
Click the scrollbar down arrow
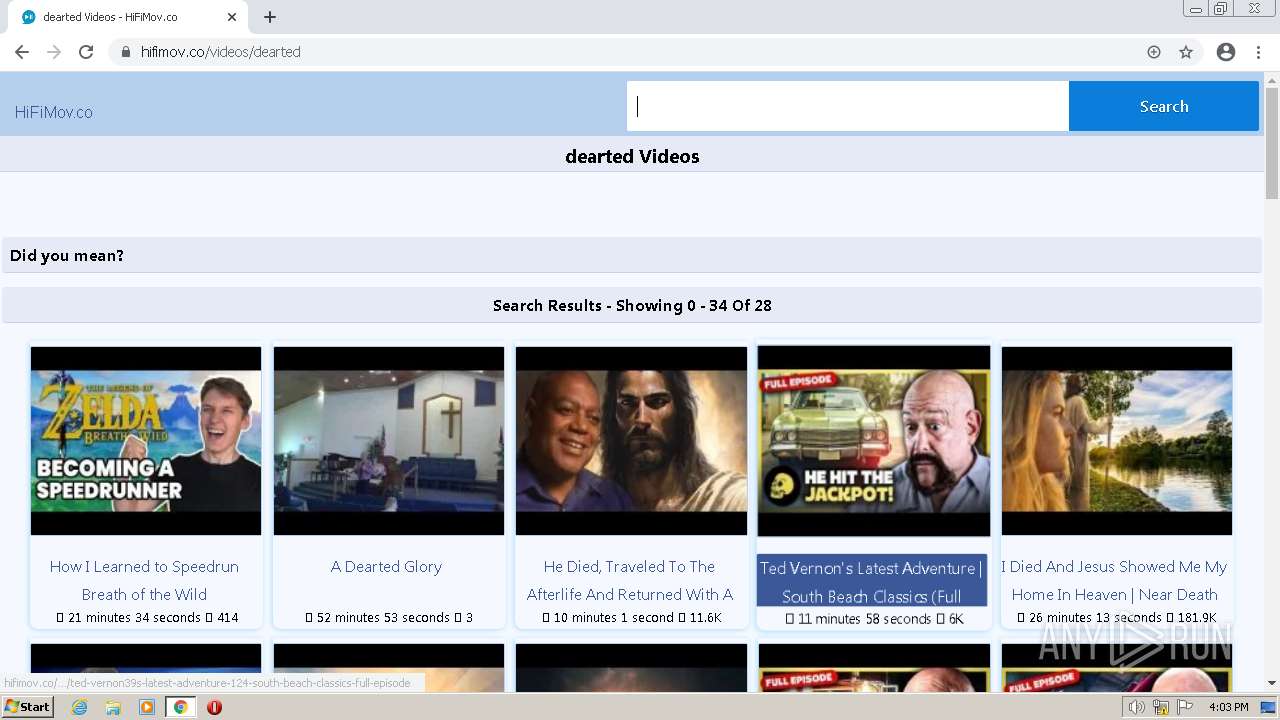point(1272,683)
